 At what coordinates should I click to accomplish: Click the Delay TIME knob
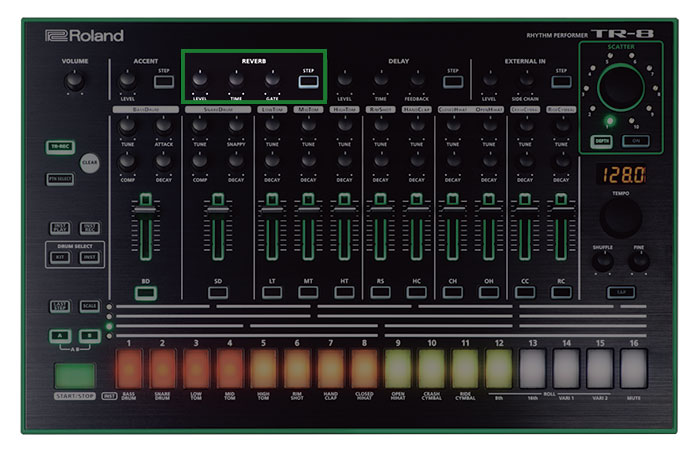click(x=381, y=80)
